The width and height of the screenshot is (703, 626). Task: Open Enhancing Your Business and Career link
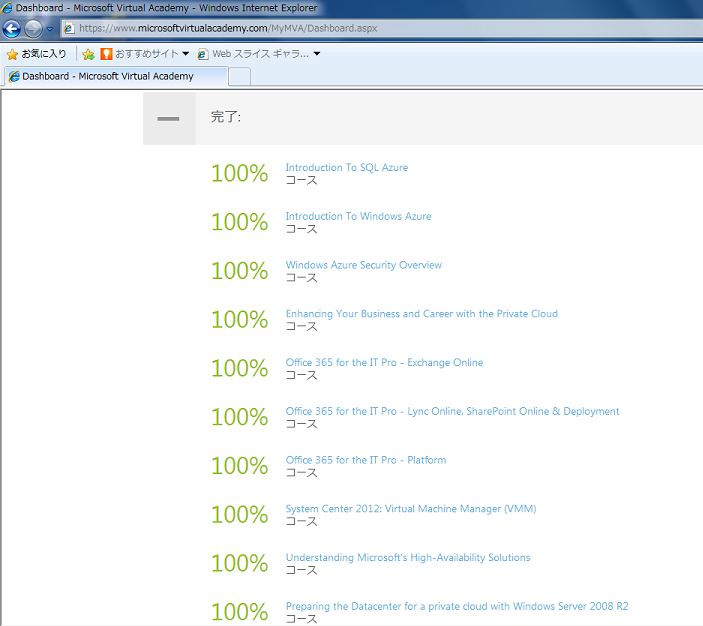point(421,314)
